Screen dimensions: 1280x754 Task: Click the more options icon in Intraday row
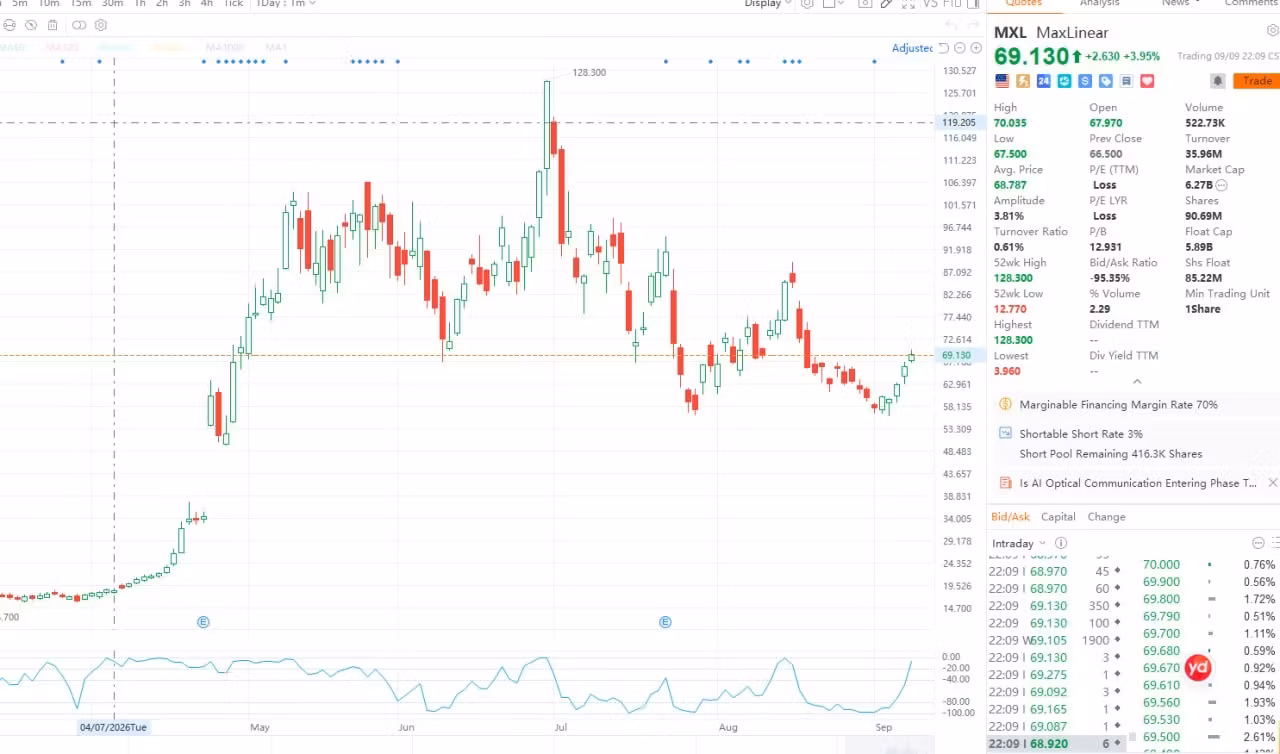[x=1258, y=543]
